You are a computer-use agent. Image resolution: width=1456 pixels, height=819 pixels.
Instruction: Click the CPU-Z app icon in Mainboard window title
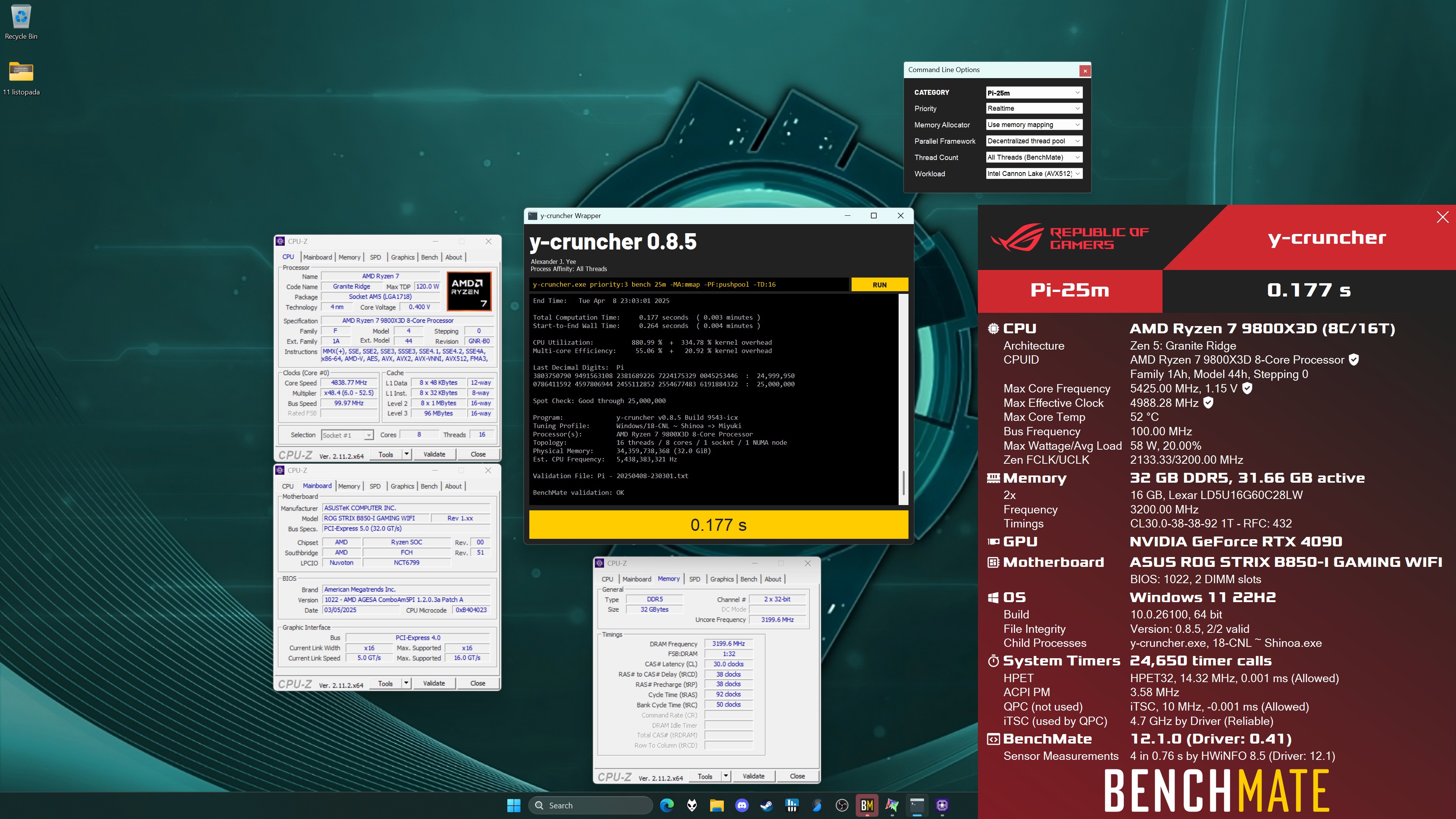coord(280,470)
